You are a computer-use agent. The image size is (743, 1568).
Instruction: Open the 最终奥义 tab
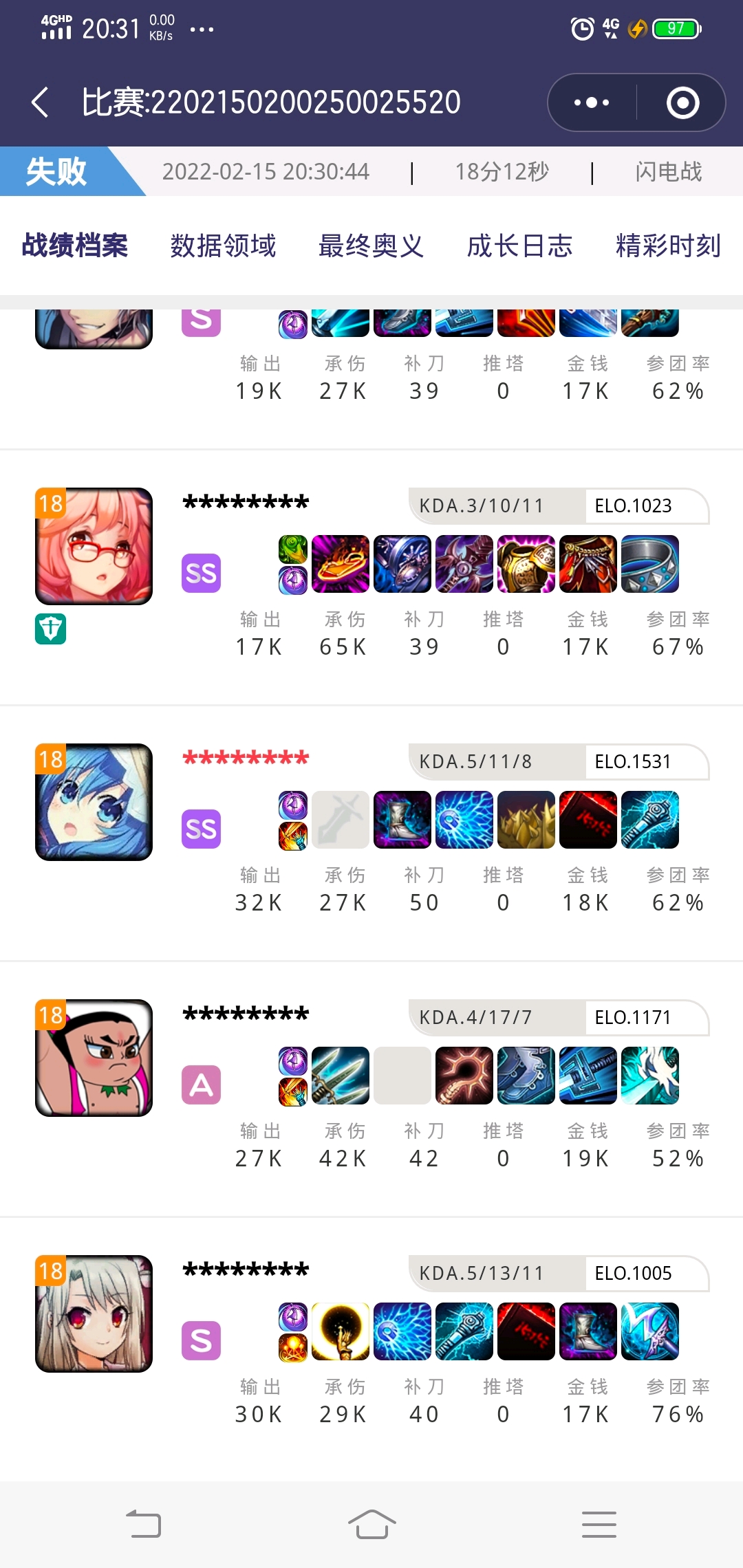[371, 246]
